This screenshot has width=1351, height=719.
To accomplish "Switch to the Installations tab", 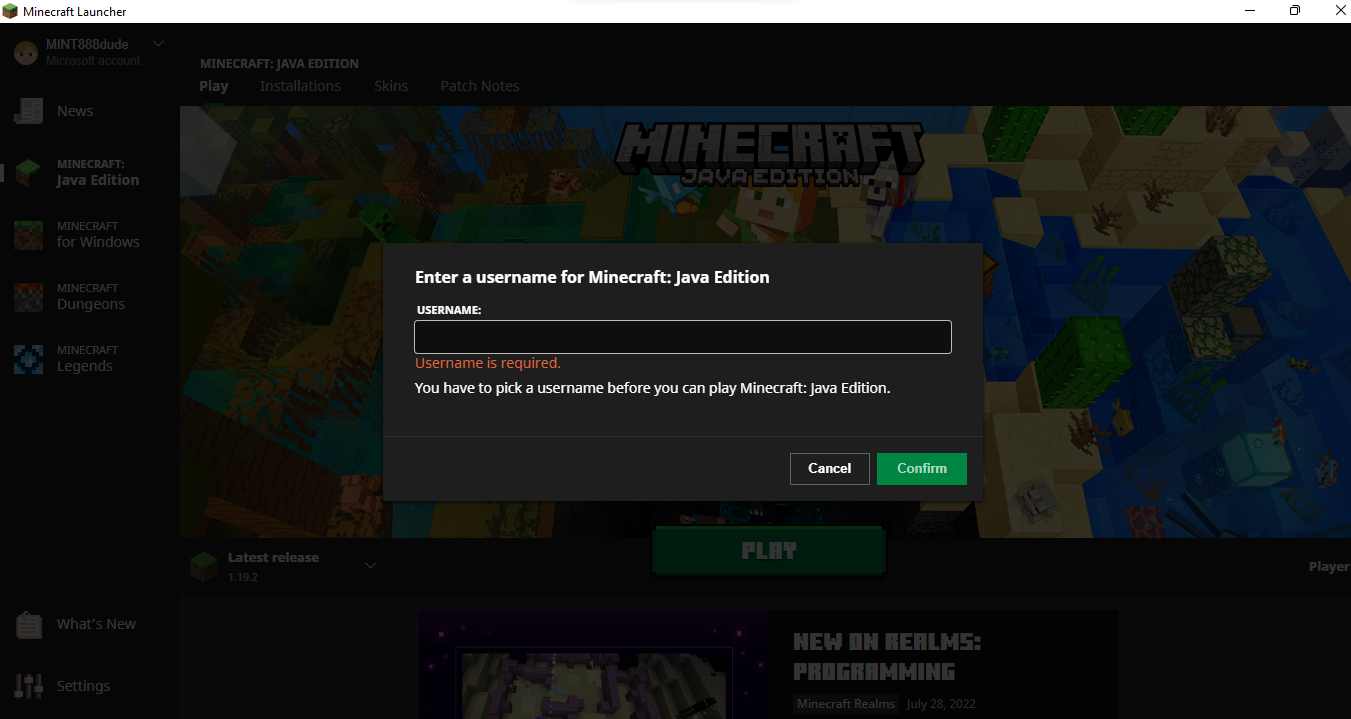I will click(300, 86).
